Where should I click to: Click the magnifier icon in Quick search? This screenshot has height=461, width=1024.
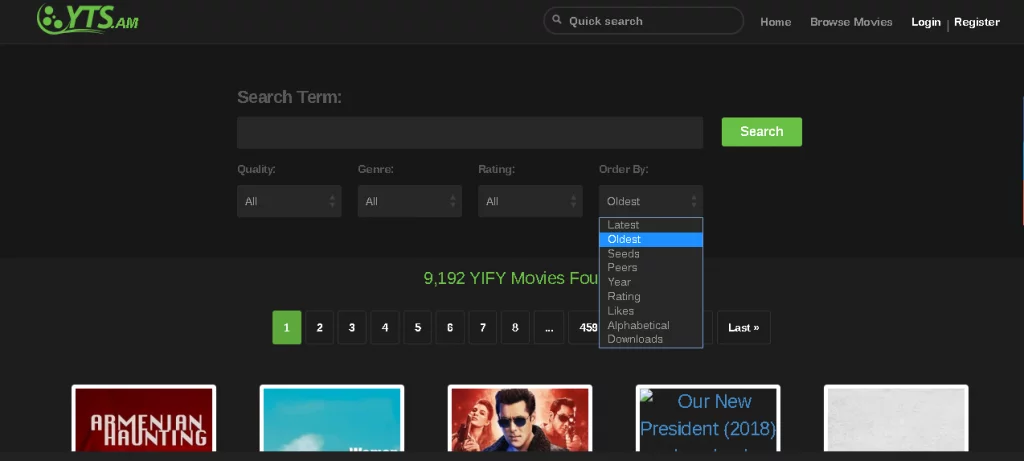556,21
